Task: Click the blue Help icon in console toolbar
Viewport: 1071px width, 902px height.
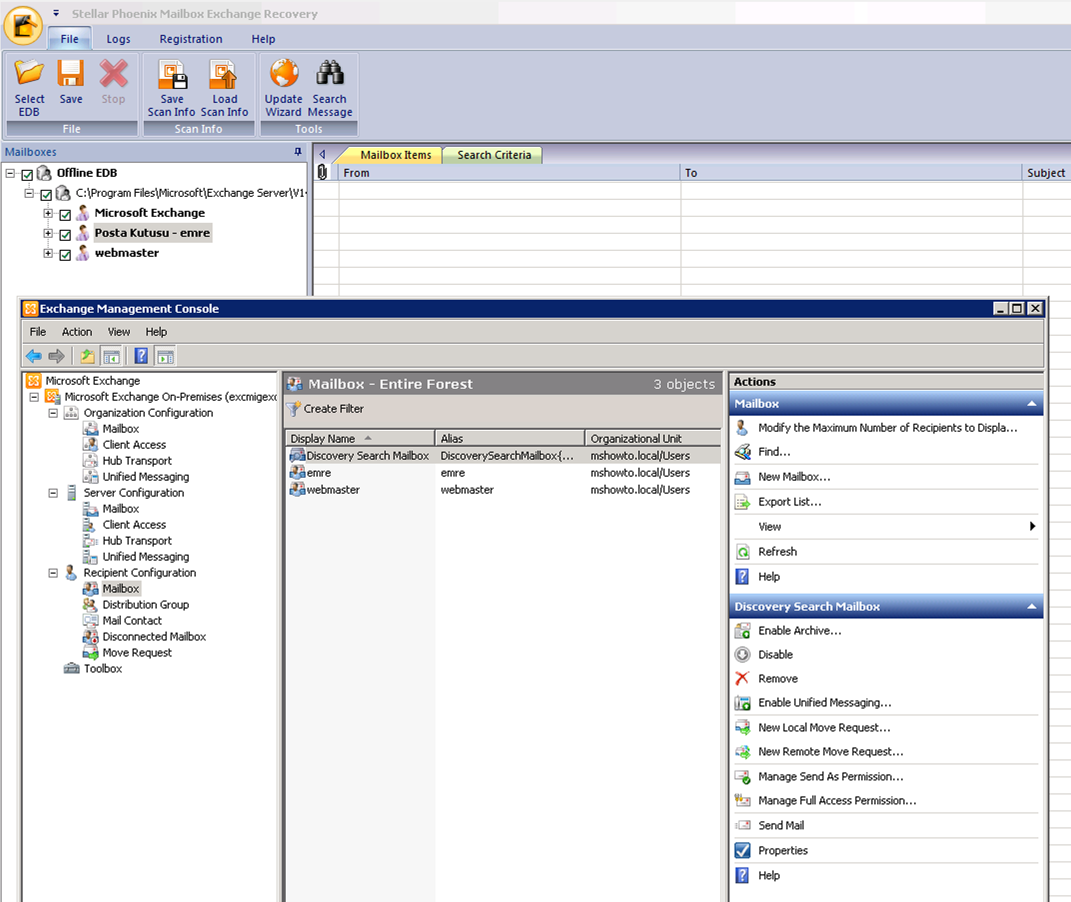Action: 141,356
